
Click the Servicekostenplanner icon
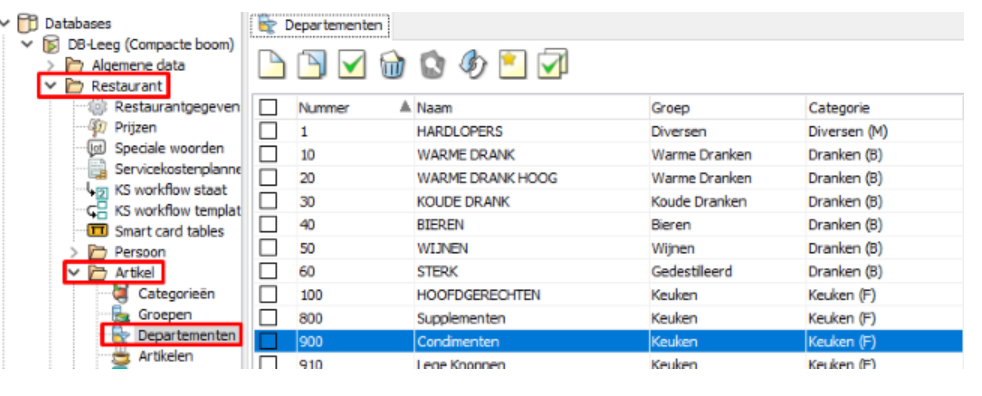(98, 169)
